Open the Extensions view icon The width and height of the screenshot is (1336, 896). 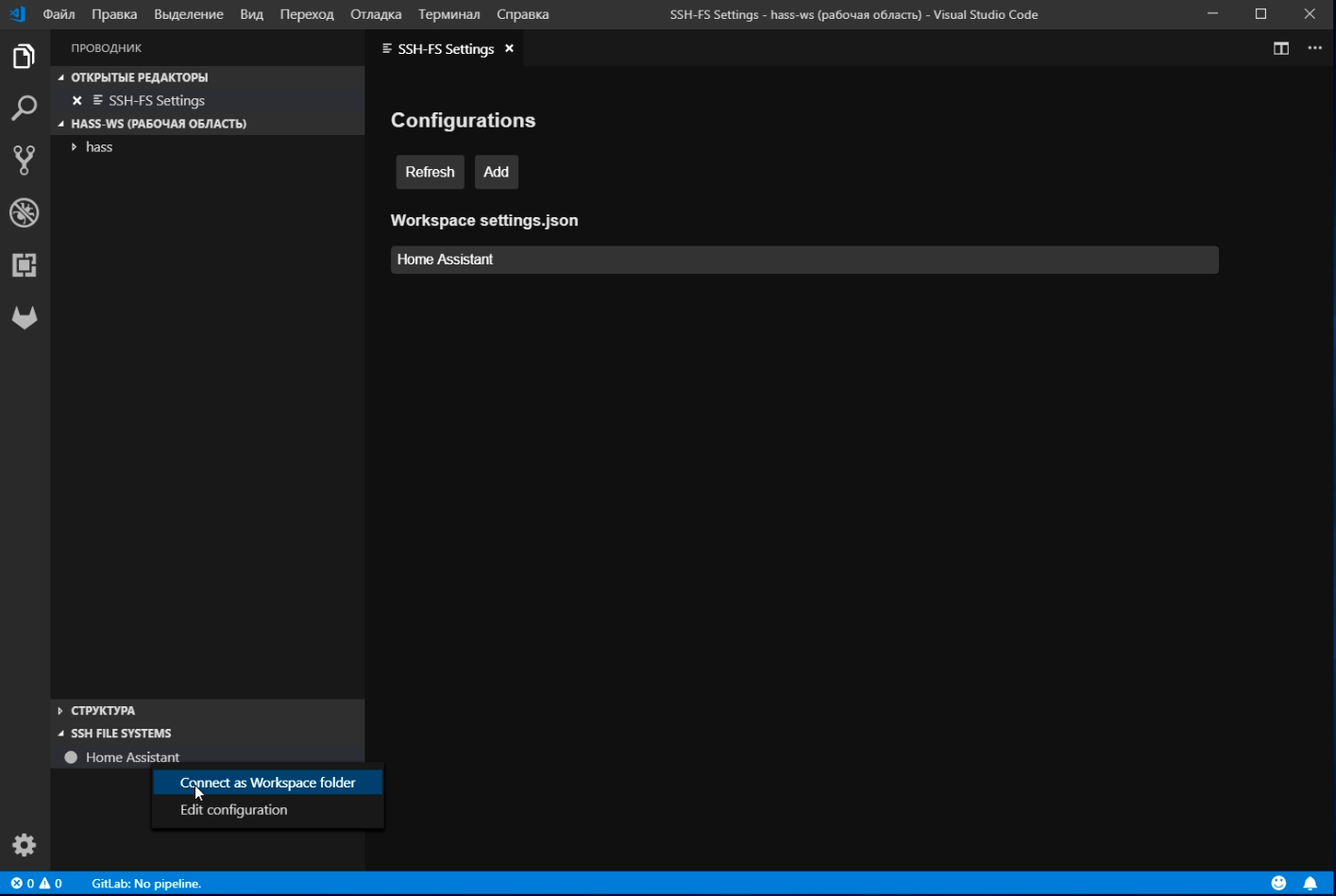point(24,265)
